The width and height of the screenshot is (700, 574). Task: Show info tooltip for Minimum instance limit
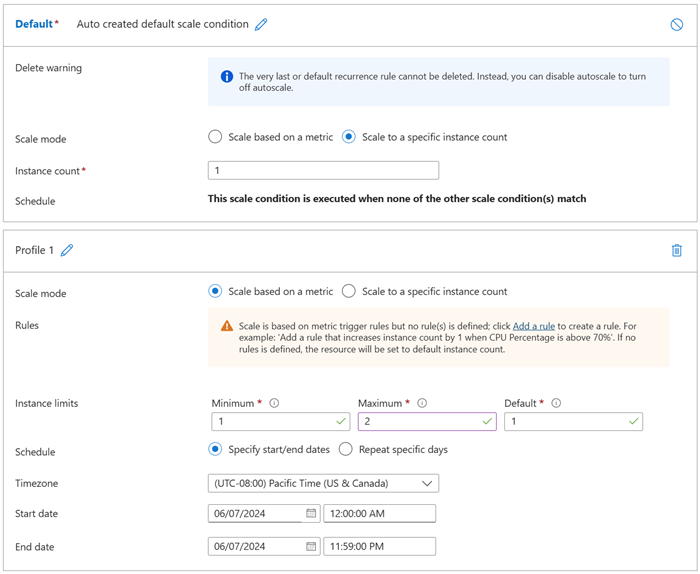pos(275,403)
